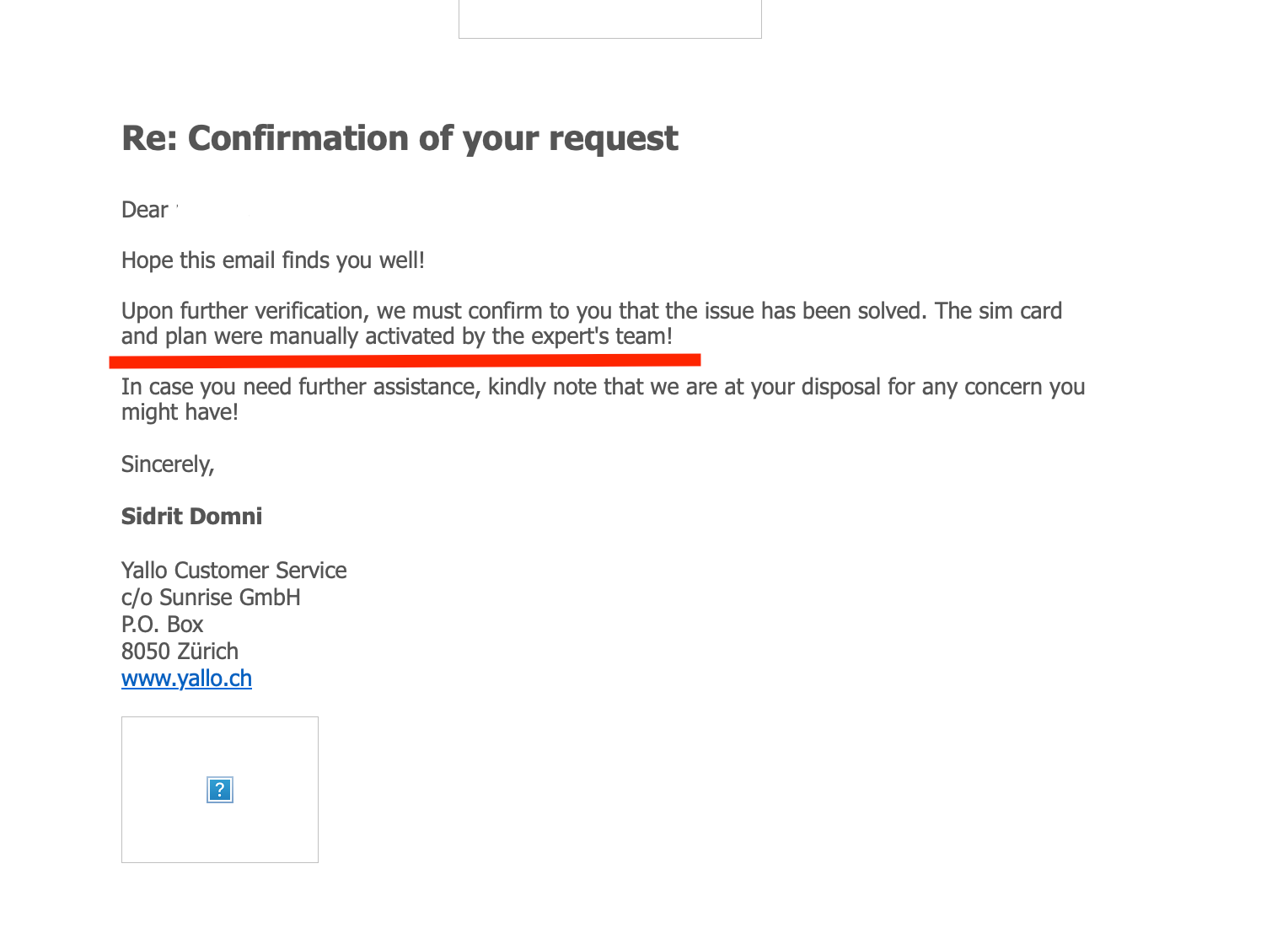This screenshot has width=1288, height=944.
Task: Click the 'Yallo Customer Service' line
Action: [x=233, y=571]
